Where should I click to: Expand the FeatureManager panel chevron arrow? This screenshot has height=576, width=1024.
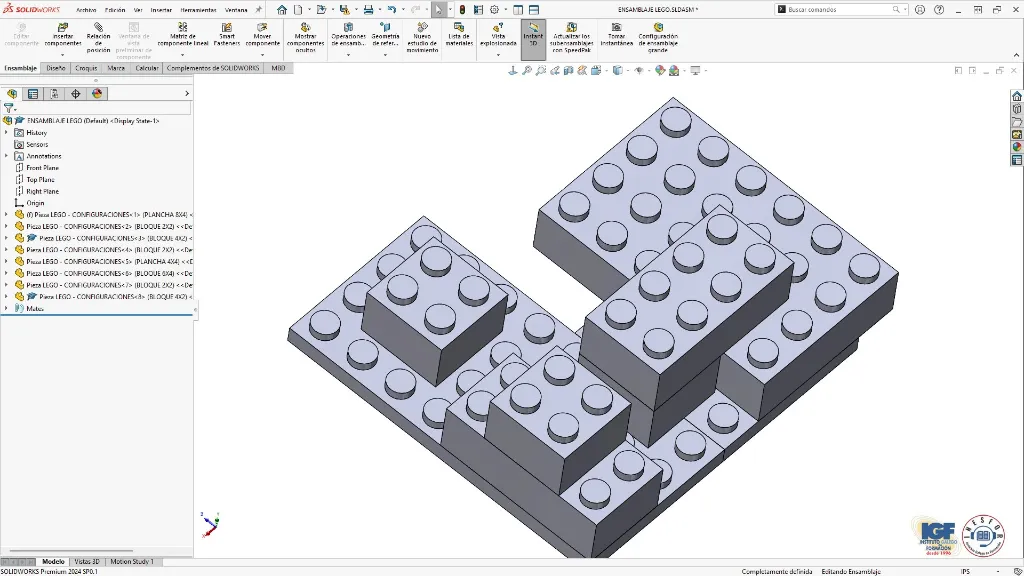coord(187,94)
